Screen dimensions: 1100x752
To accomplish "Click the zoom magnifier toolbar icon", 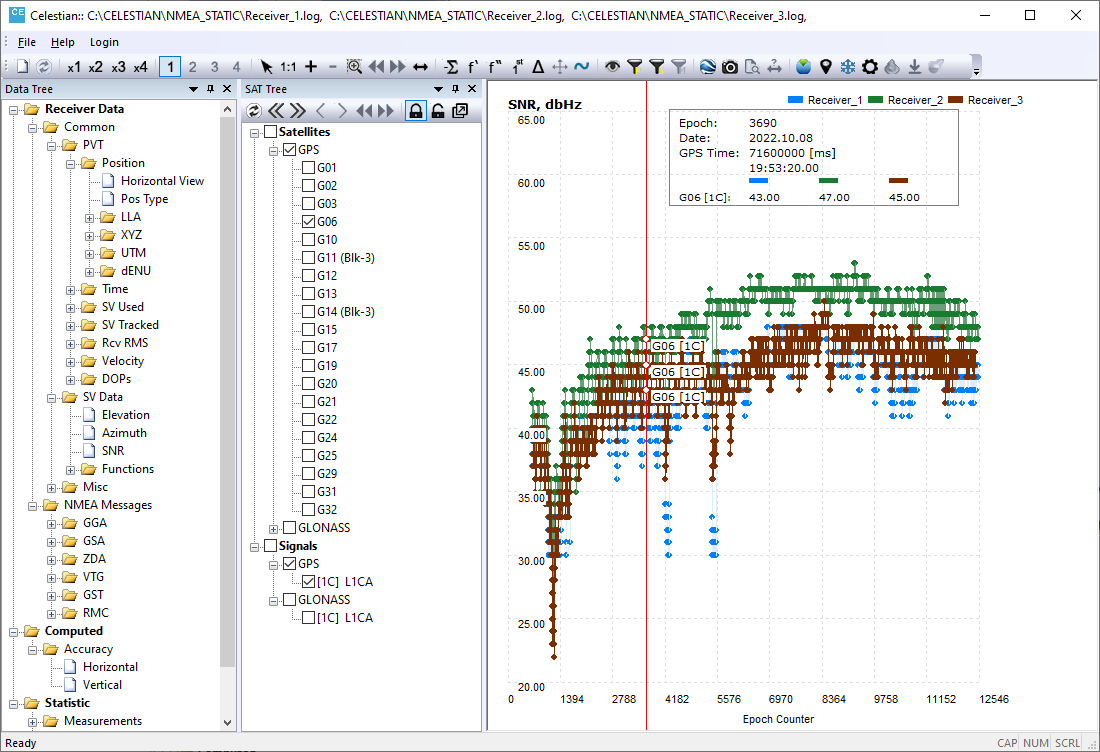I will 354,67.
